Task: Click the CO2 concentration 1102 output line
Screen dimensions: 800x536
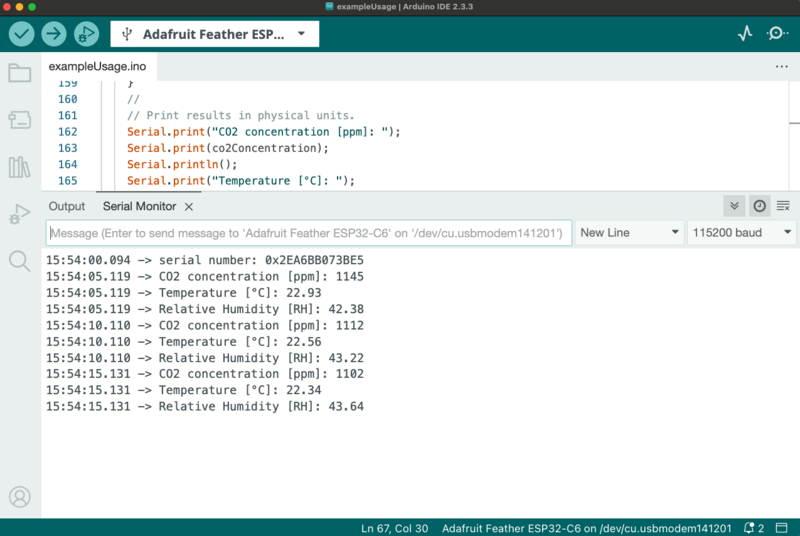Action: point(205,374)
